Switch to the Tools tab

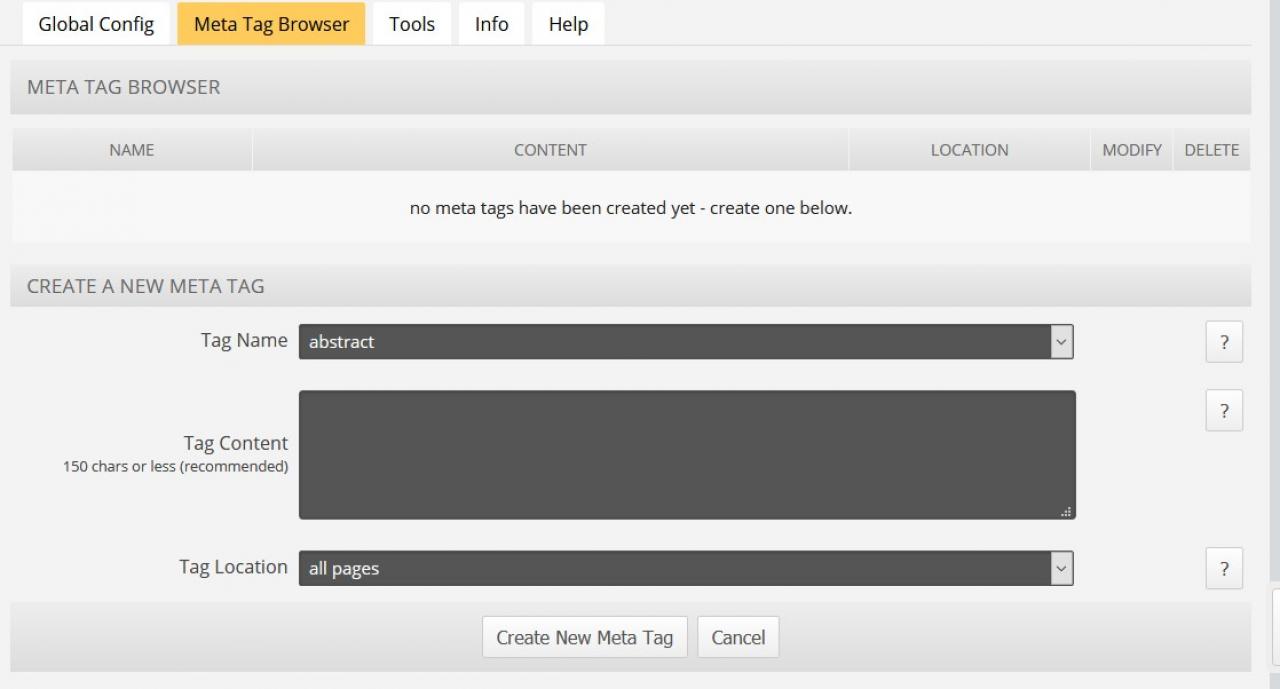pyautogui.click(x=412, y=24)
